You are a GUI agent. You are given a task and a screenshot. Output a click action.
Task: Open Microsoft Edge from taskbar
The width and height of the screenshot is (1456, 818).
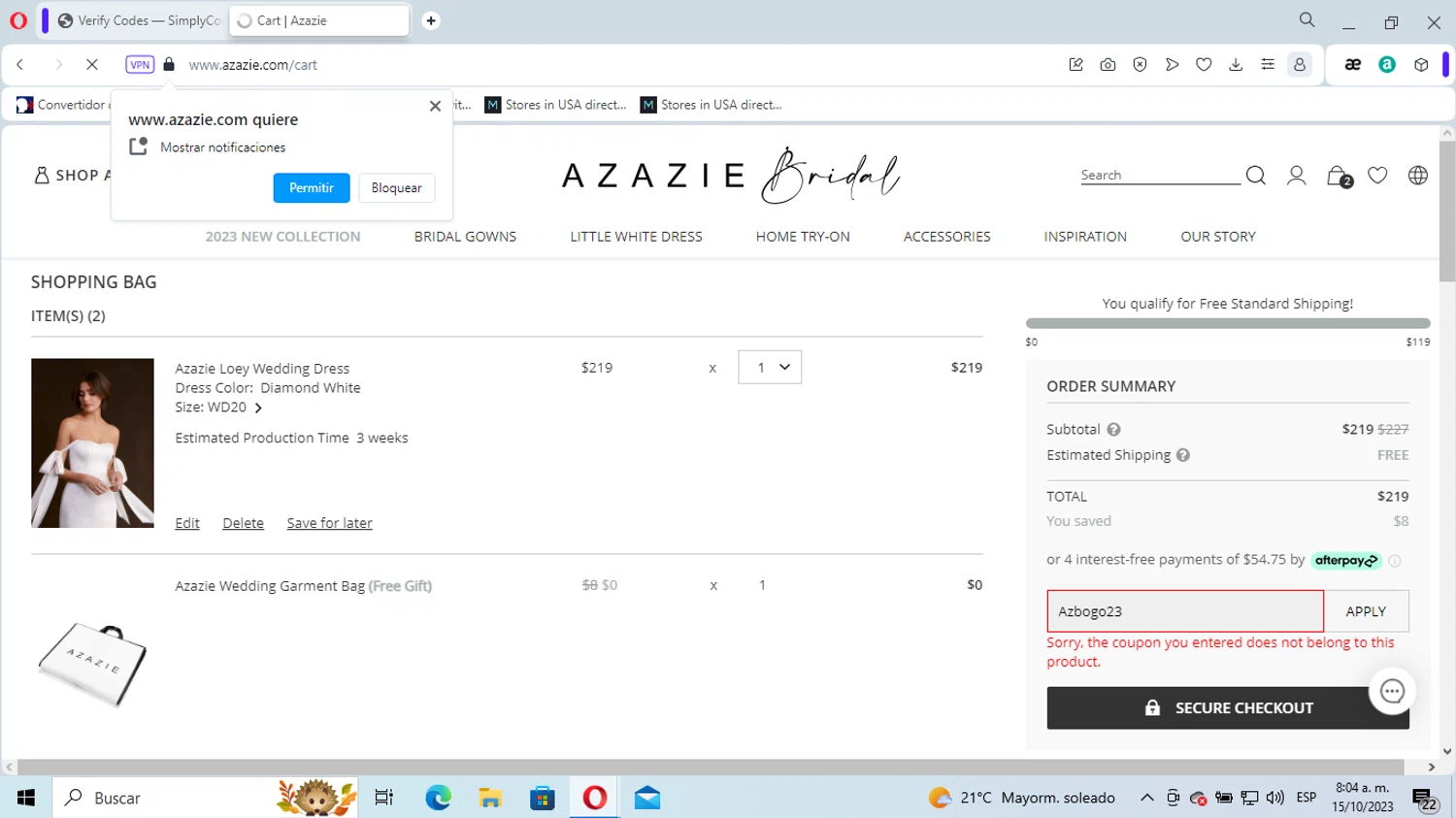point(438,798)
